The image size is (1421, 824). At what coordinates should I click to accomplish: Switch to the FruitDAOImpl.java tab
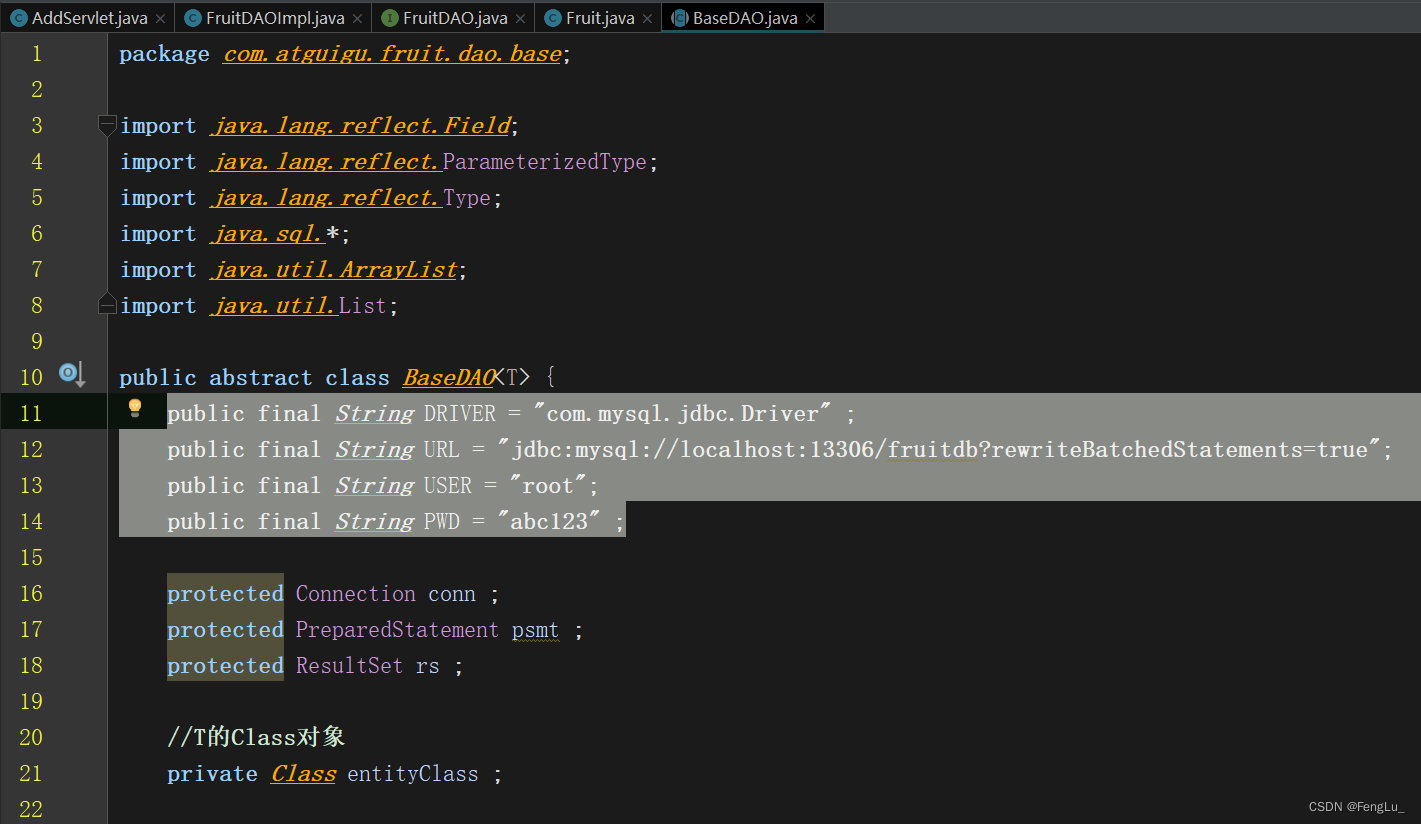click(x=275, y=18)
